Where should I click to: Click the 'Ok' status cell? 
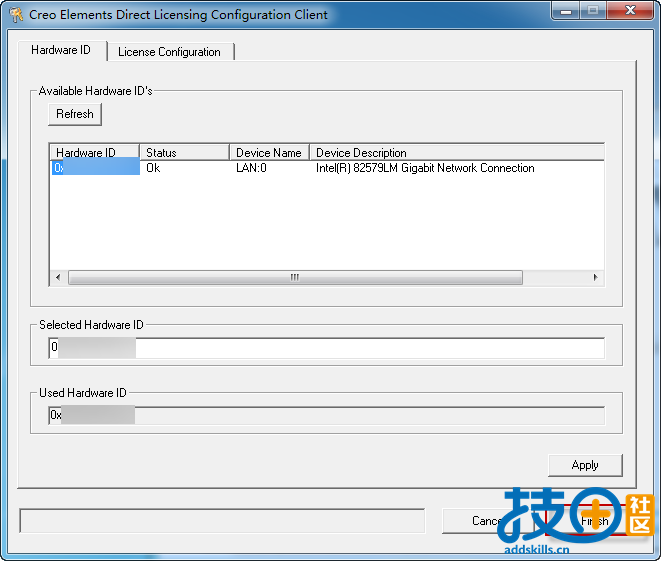153,168
